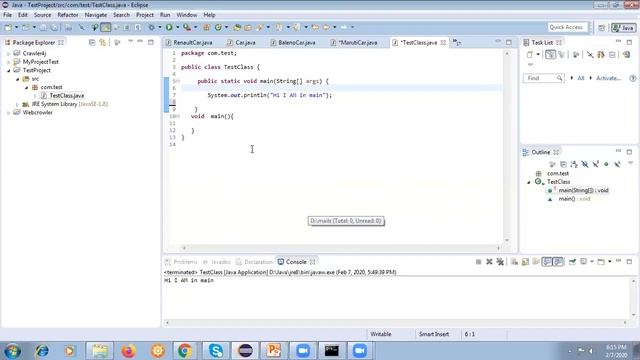Image resolution: width=640 pixels, height=360 pixels.
Task: Click the New Java Package toolbar icon
Action: coord(207,27)
